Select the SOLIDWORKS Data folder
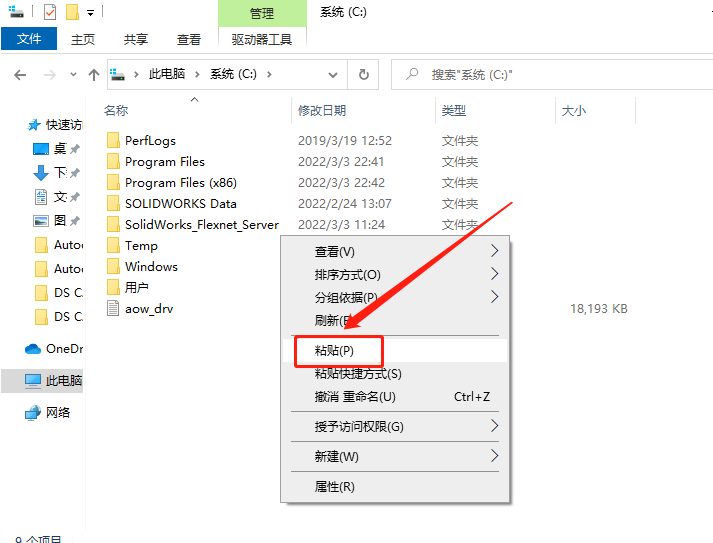The height and width of the screenshot is (543, 713). point(172,204)
